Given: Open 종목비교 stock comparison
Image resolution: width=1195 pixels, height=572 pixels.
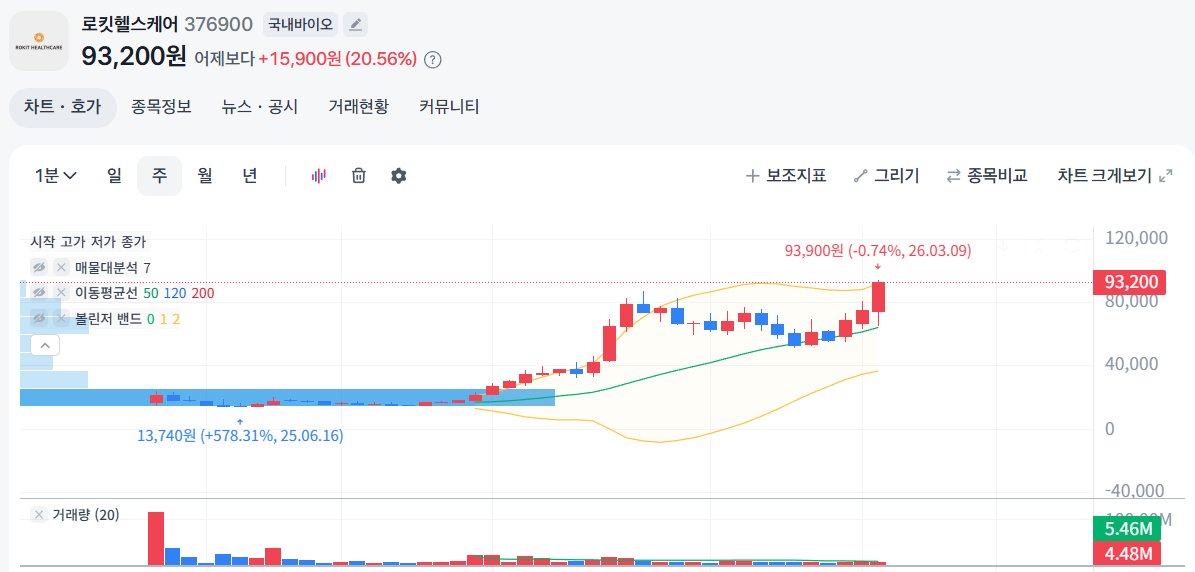Looking at the screenshot, I should (x=987, y=176).
